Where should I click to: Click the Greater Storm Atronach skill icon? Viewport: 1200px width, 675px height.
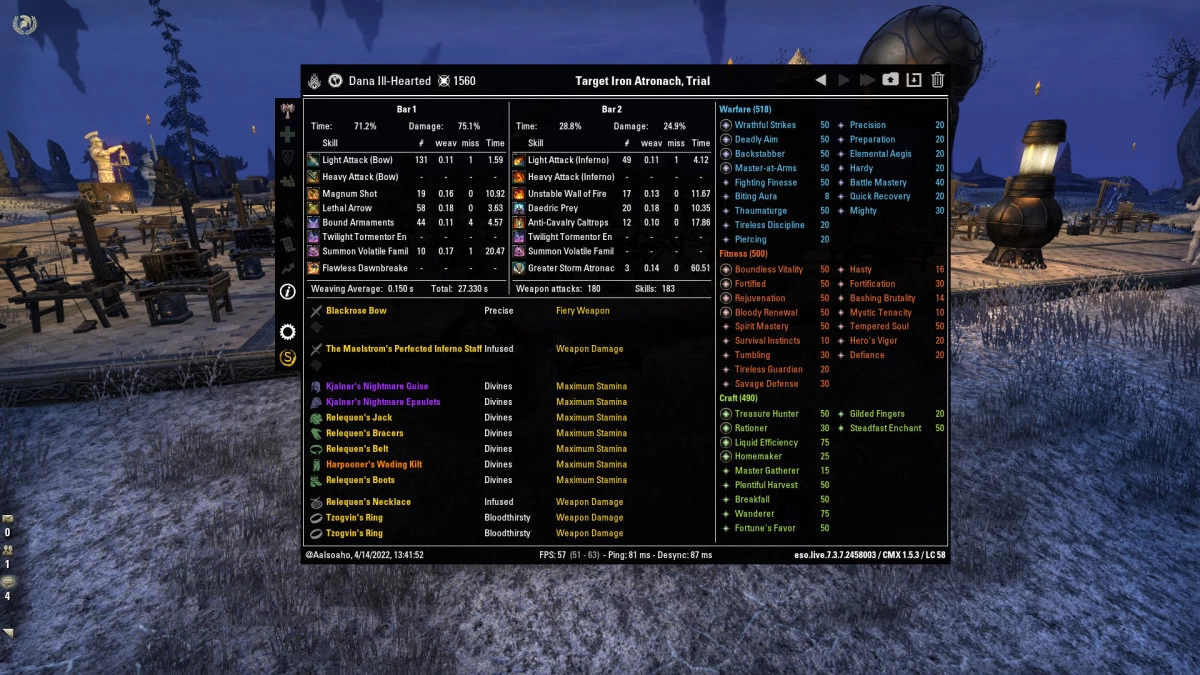(x=519, y=268)
